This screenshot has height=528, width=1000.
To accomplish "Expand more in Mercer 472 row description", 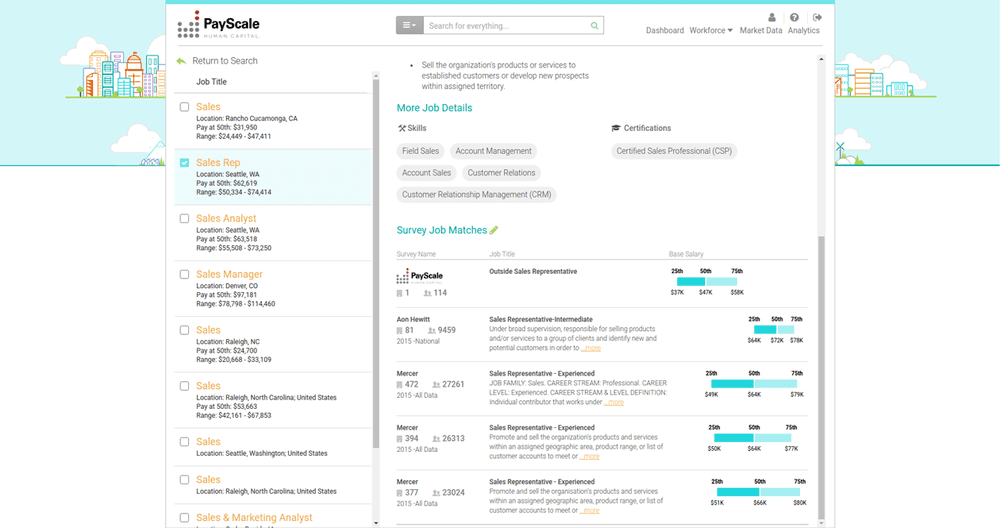I will (615, 402).
